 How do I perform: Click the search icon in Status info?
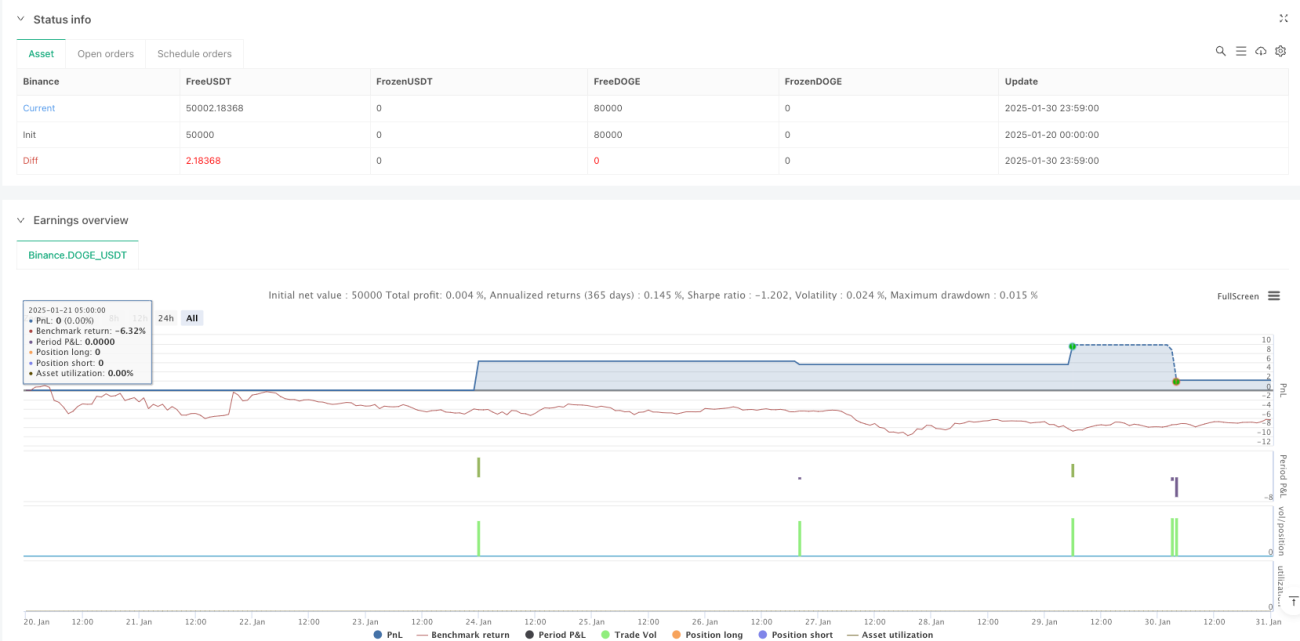[x=1221, y=51]
